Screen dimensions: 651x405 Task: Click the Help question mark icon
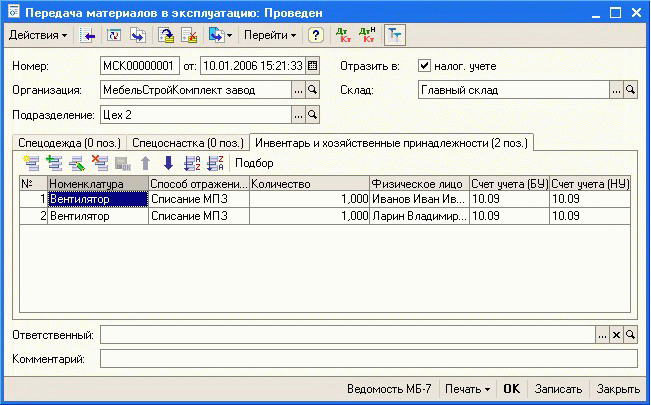pyautogui.click(x=316, y=35)
